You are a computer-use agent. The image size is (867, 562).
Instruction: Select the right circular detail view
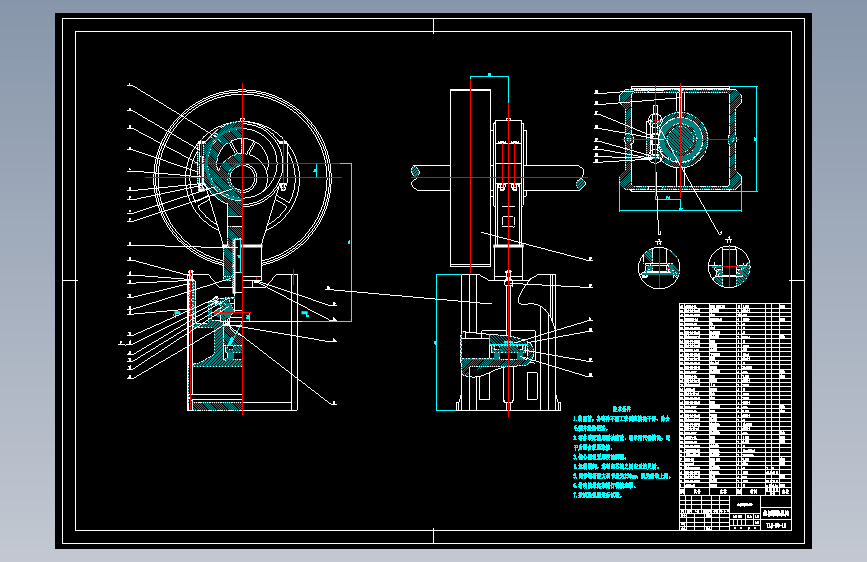click(729, 267)
